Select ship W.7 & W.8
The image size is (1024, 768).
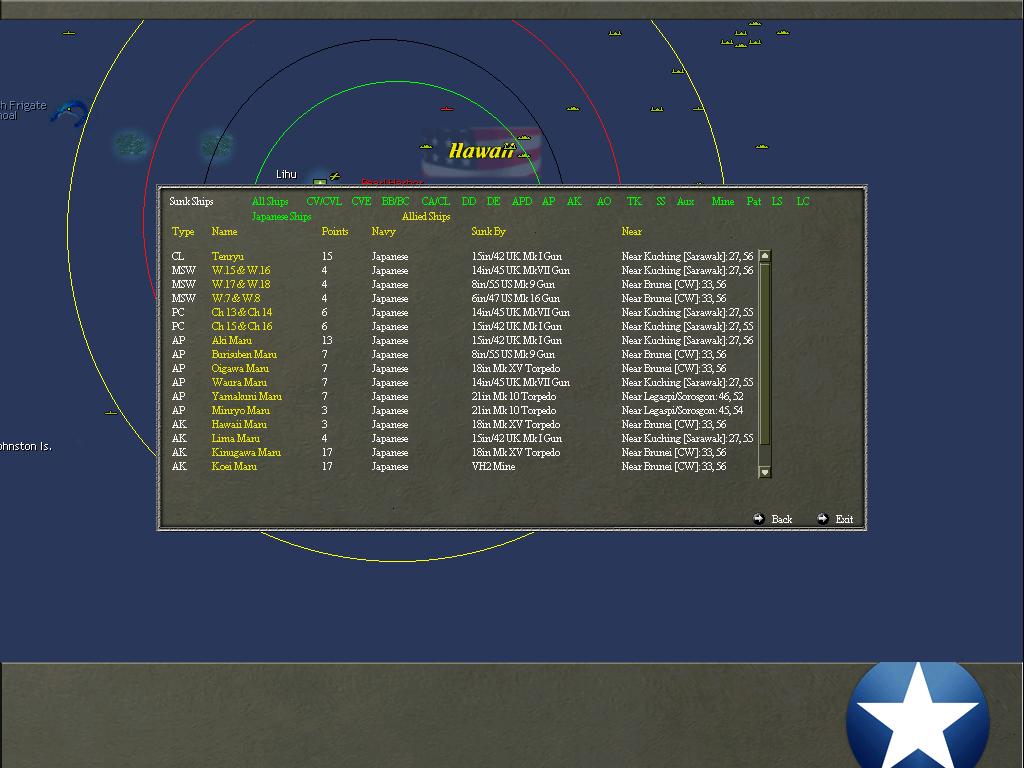[x=236, y=298]
